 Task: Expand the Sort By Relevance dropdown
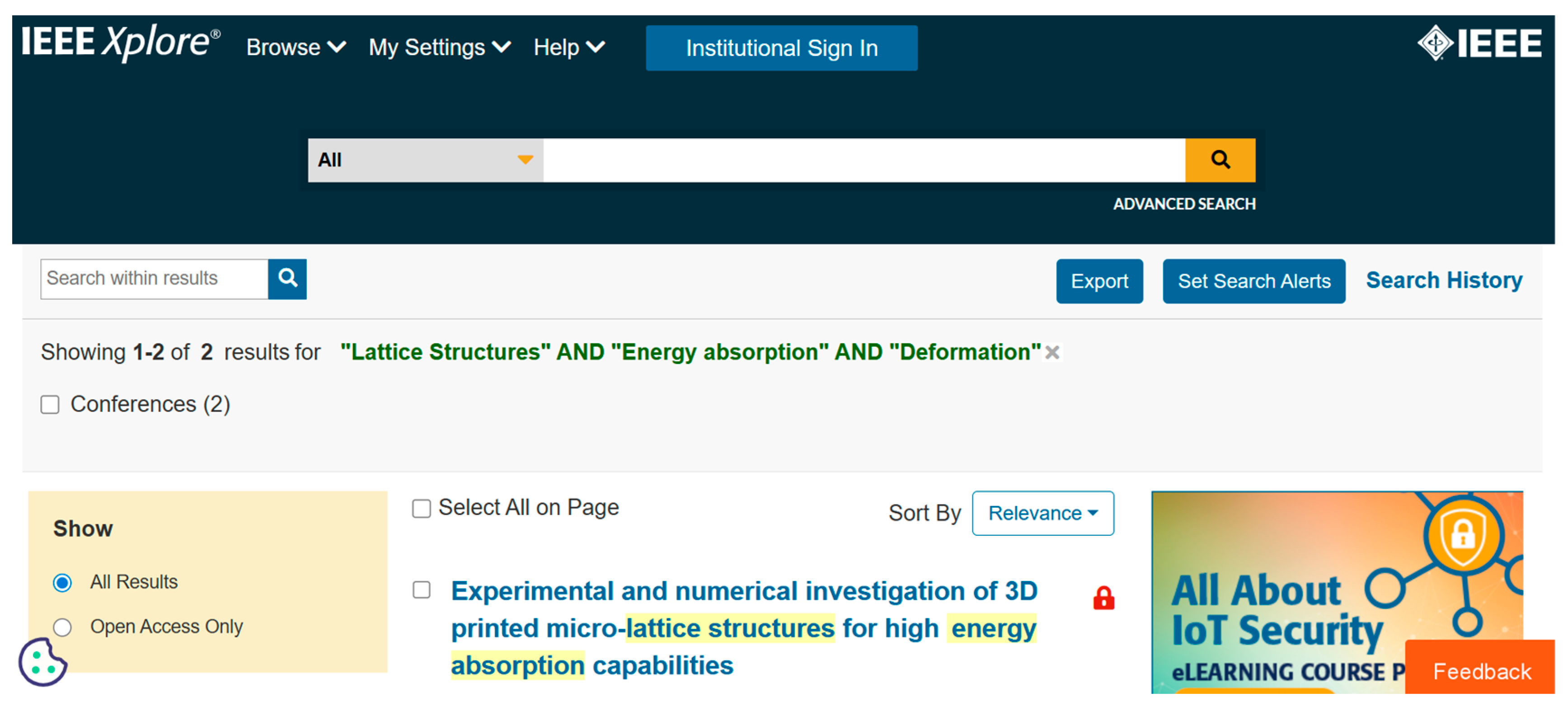tap(1042, 513)
